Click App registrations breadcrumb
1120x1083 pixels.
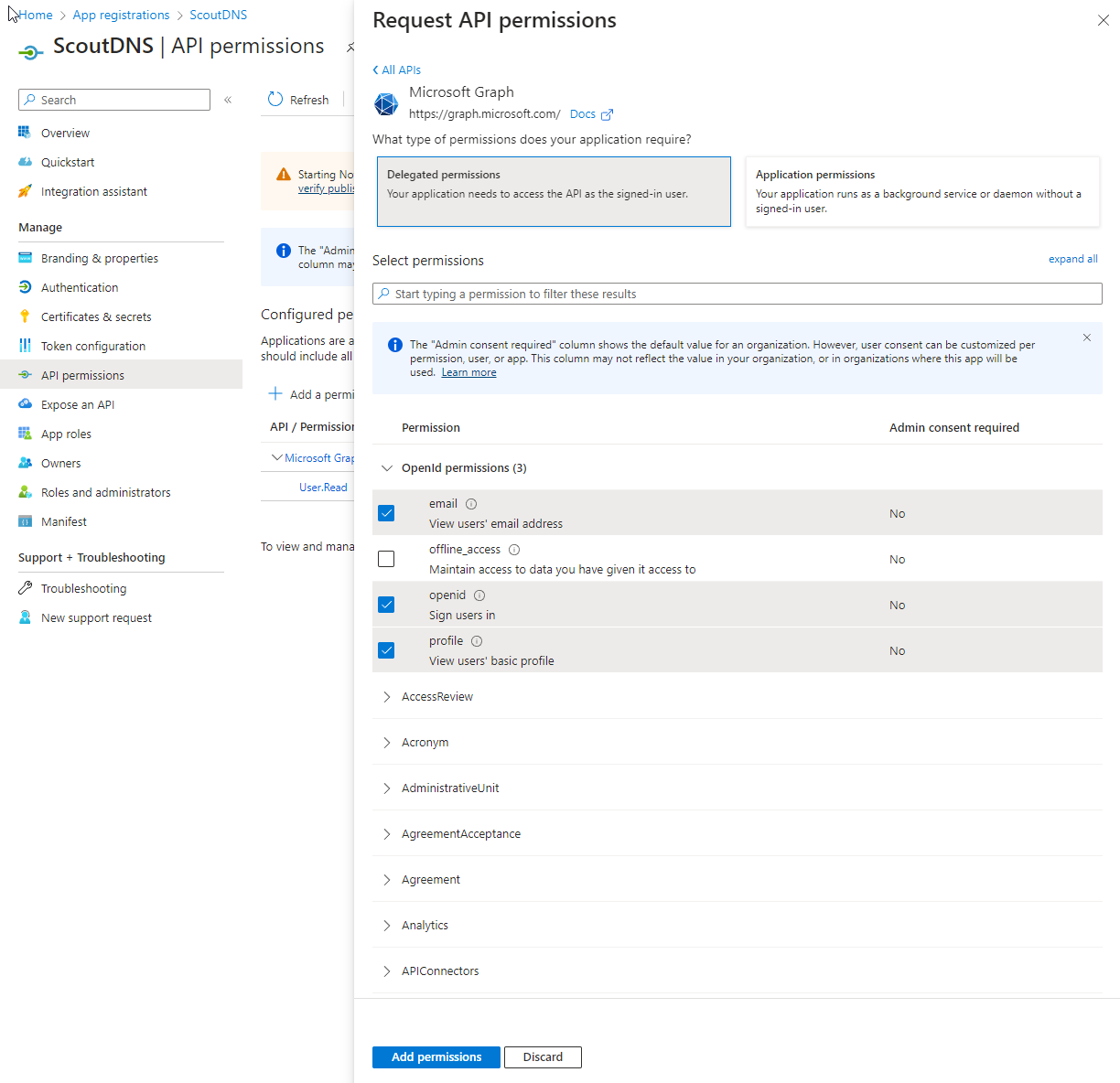(x=122, y=15)
